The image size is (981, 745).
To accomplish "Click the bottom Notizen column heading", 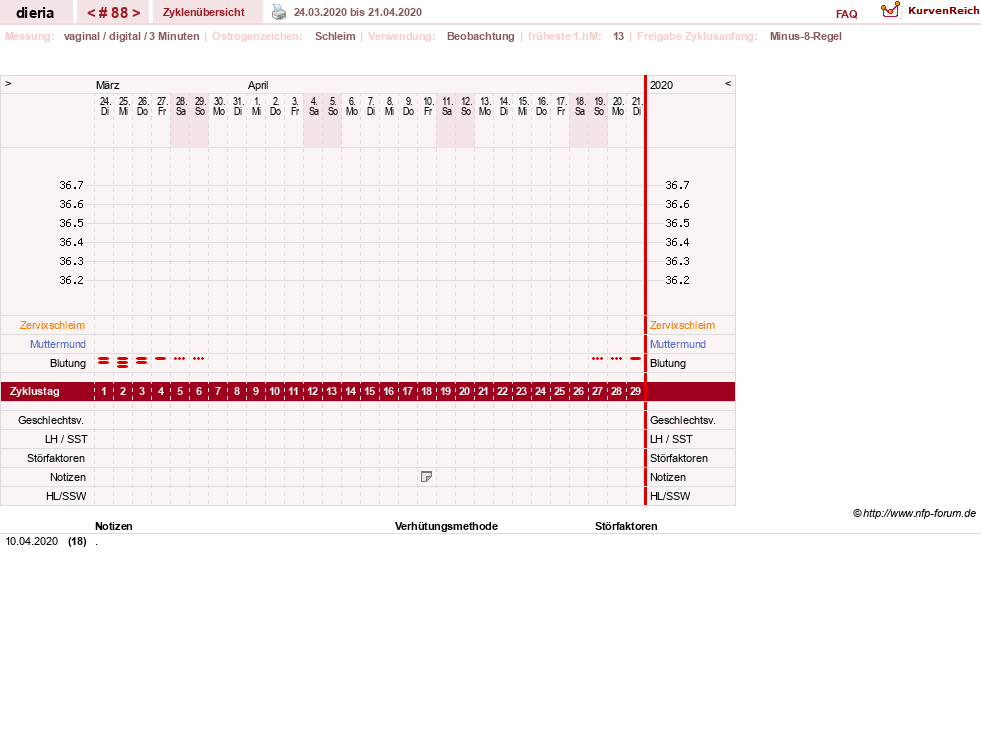I will (x=114, y=526).
